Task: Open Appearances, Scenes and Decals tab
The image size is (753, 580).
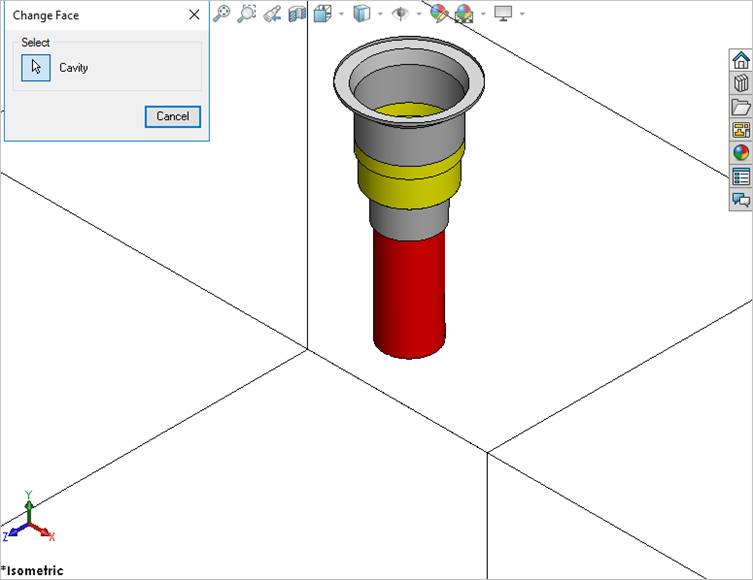Action: [741, 153]
